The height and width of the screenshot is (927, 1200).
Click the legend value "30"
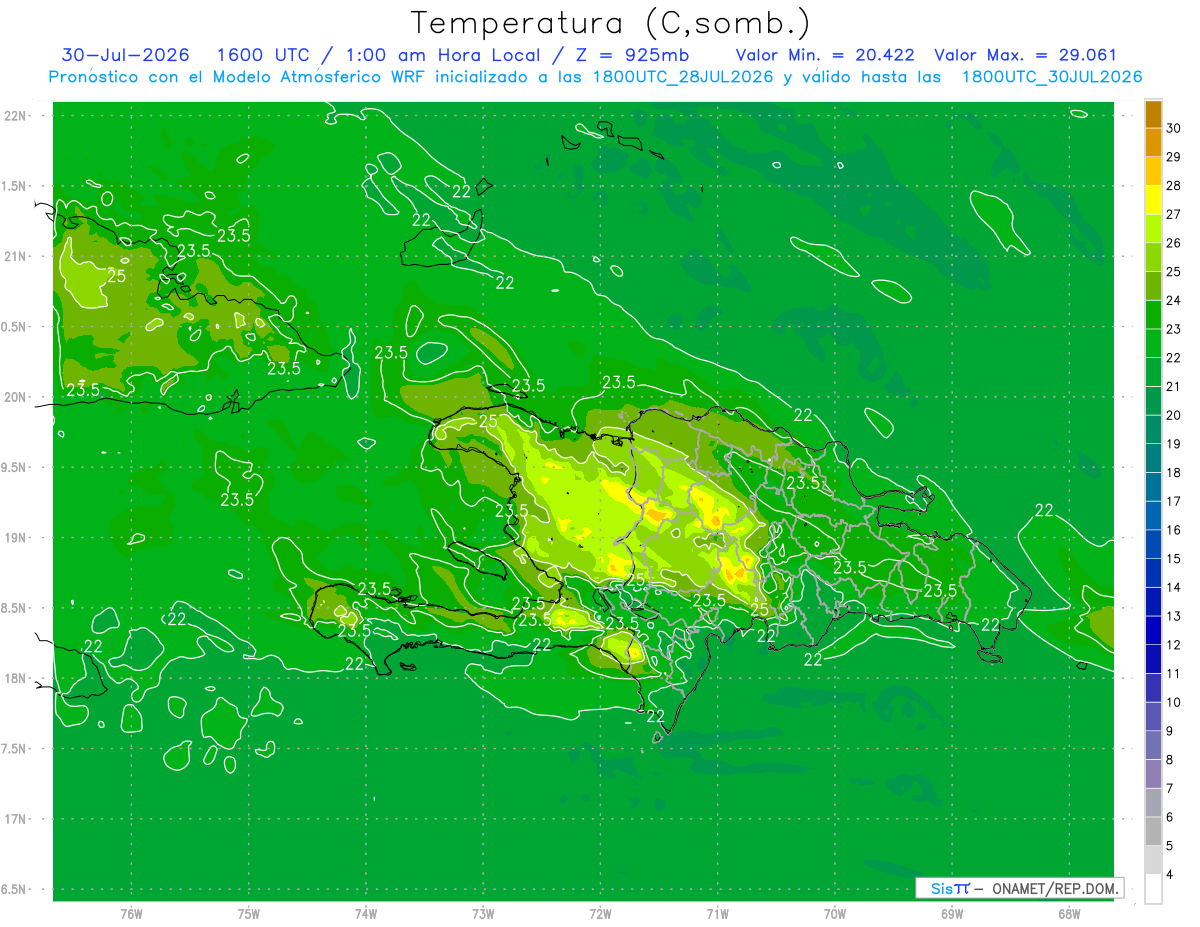coord(1174,128)
